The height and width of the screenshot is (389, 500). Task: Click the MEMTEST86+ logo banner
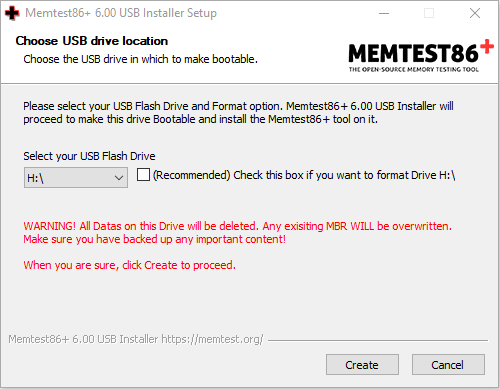[421, 56]
